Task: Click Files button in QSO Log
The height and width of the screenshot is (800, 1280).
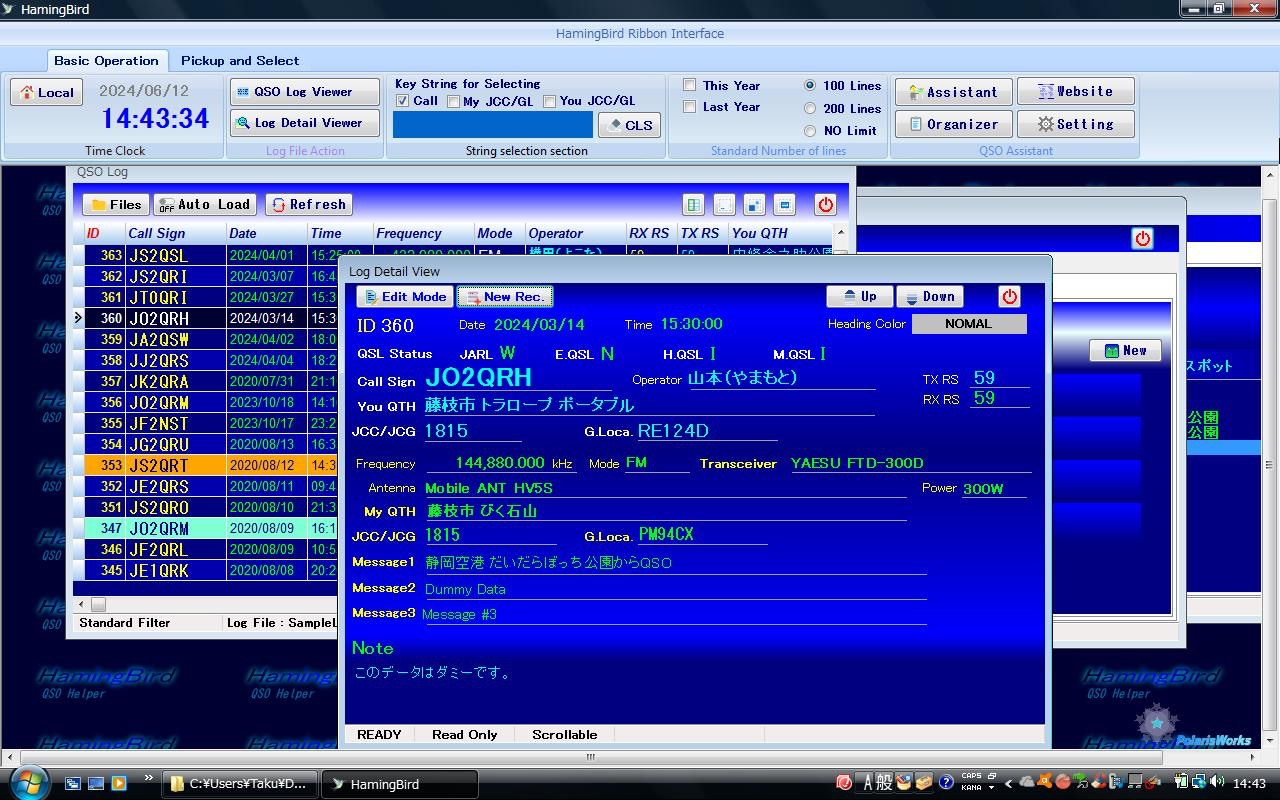Action: pos(116,204)
